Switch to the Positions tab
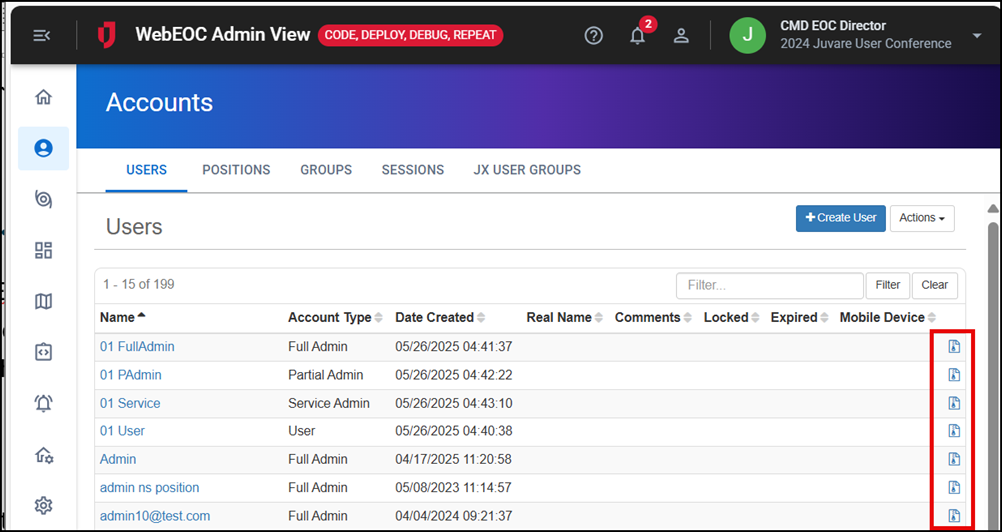Image resolution: width=1002 pixels, height=532 pixels. (x=236, y=170)
